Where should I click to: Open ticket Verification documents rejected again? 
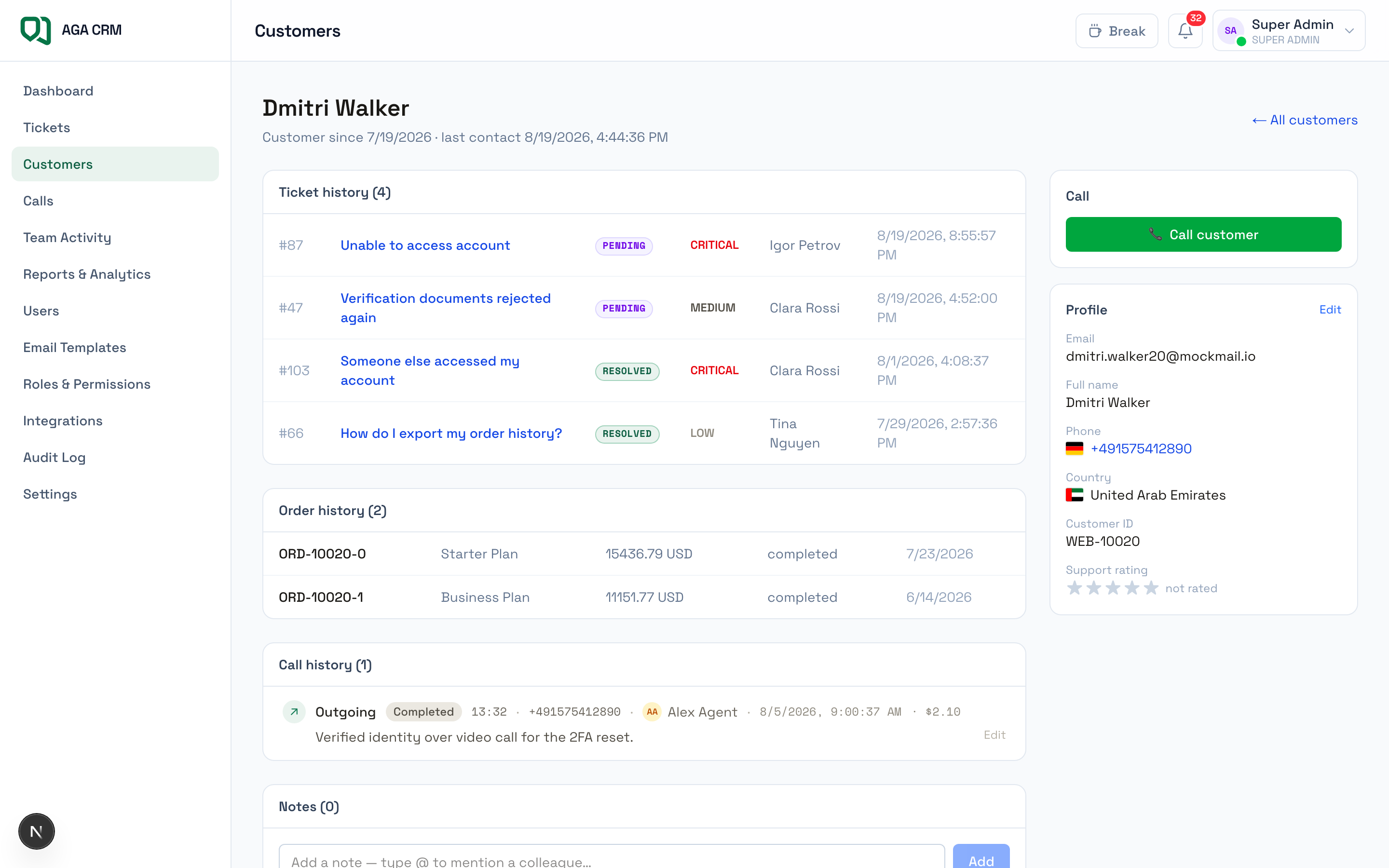(x=446, y=308)
